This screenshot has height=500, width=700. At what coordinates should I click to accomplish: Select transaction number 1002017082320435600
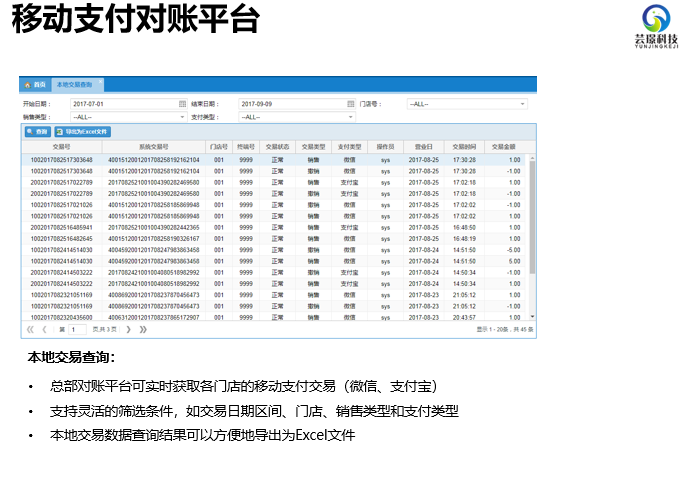[x=62, y=317]
